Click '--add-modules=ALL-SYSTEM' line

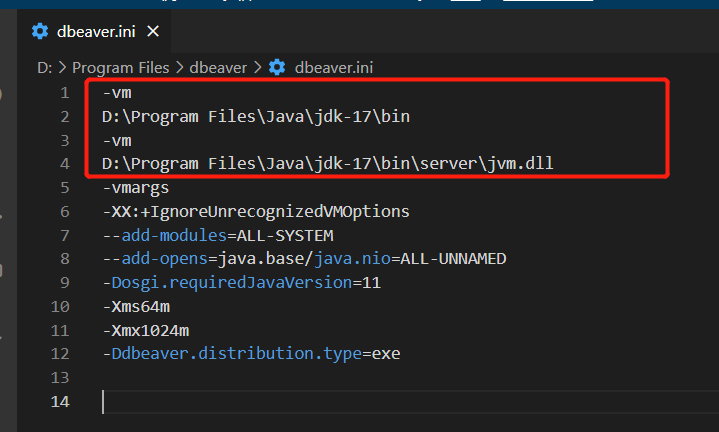218,235
